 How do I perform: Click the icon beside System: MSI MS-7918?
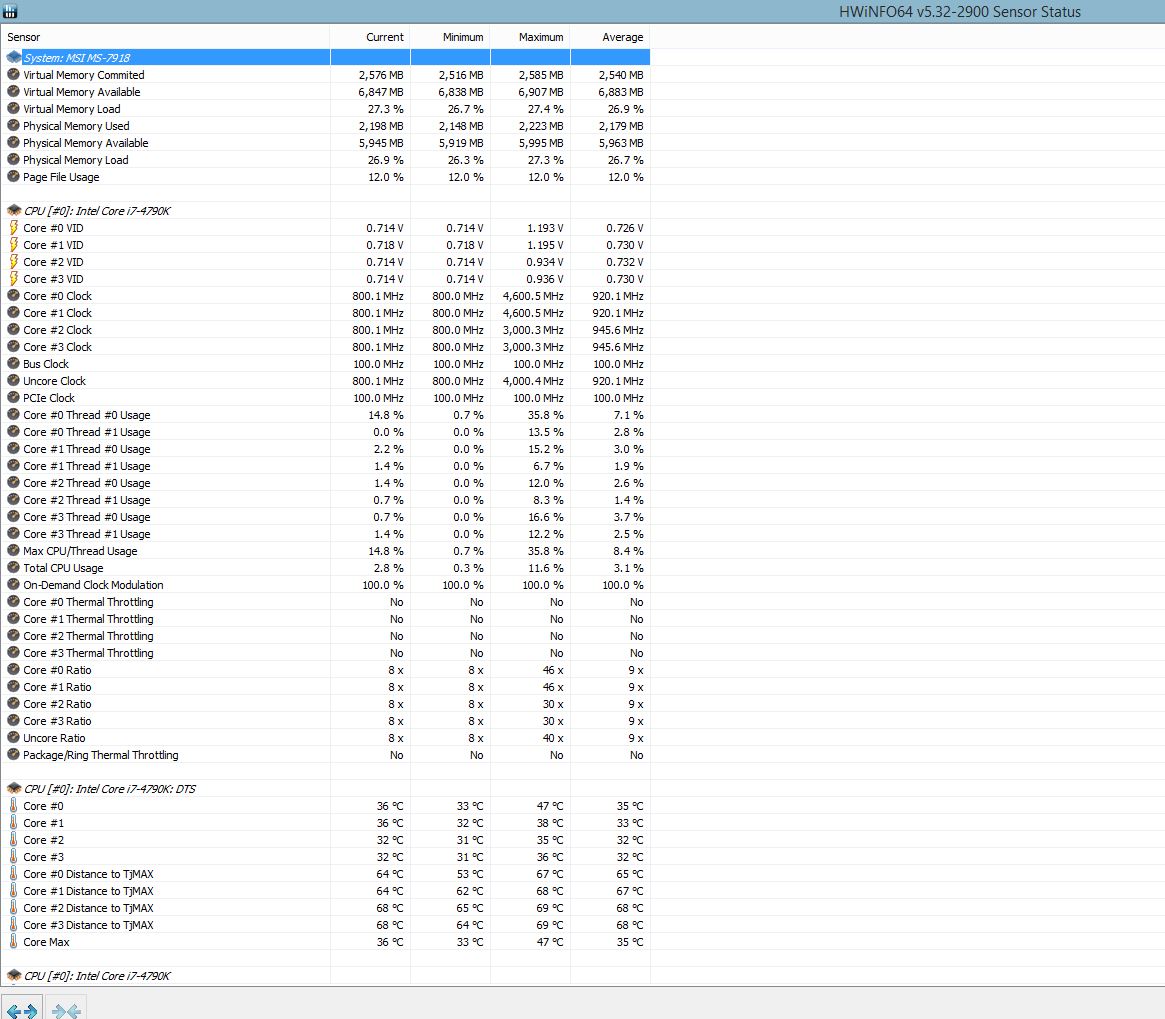coord(13,57)
